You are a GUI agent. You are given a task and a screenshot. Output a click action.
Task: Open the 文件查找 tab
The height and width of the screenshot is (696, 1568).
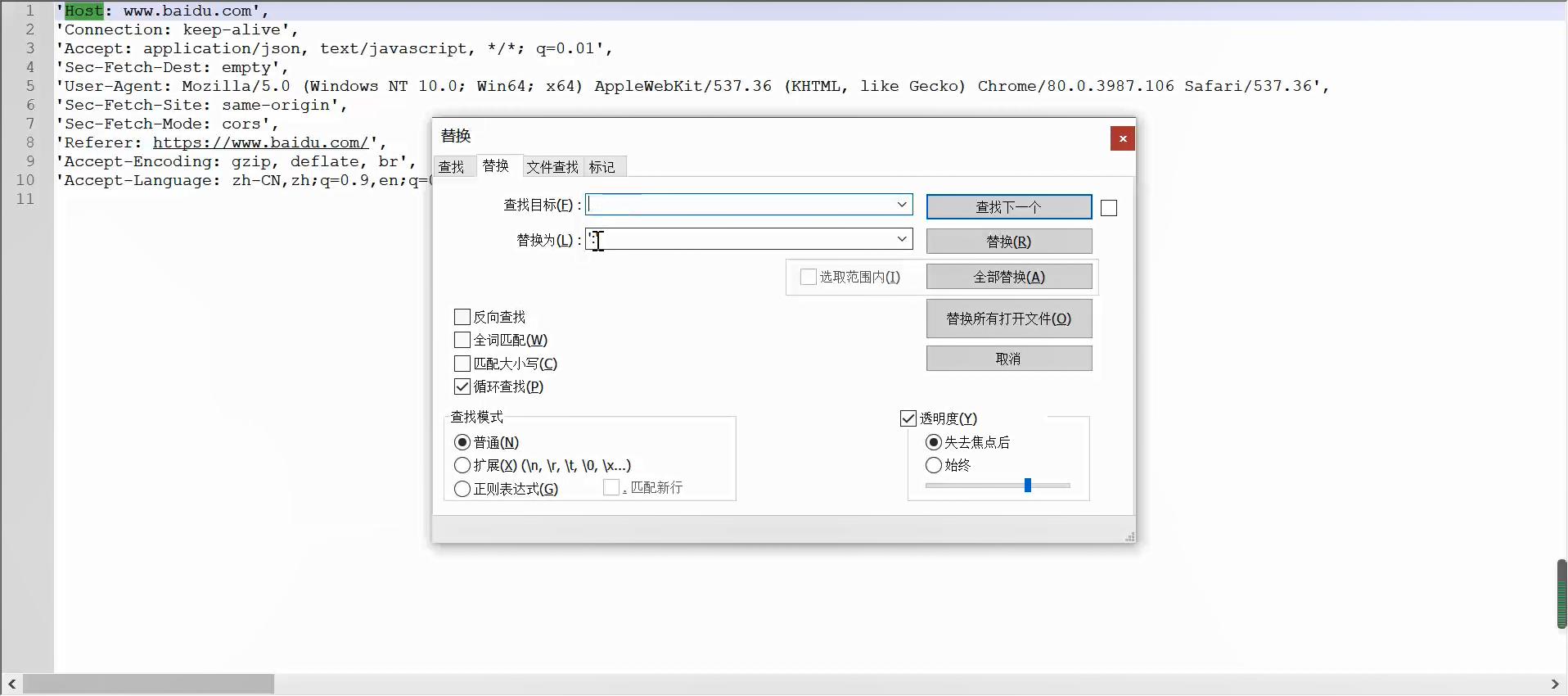(552, 167)
